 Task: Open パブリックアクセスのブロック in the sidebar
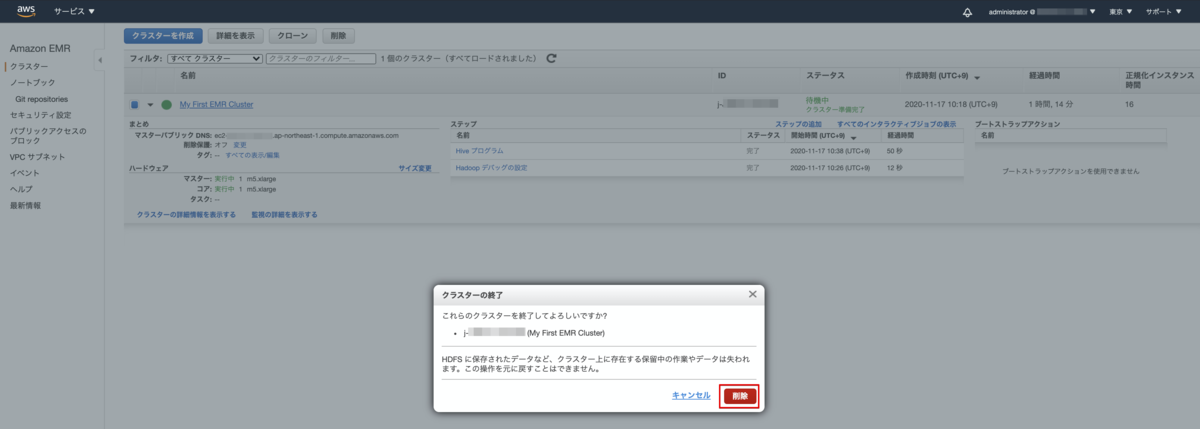47,135
